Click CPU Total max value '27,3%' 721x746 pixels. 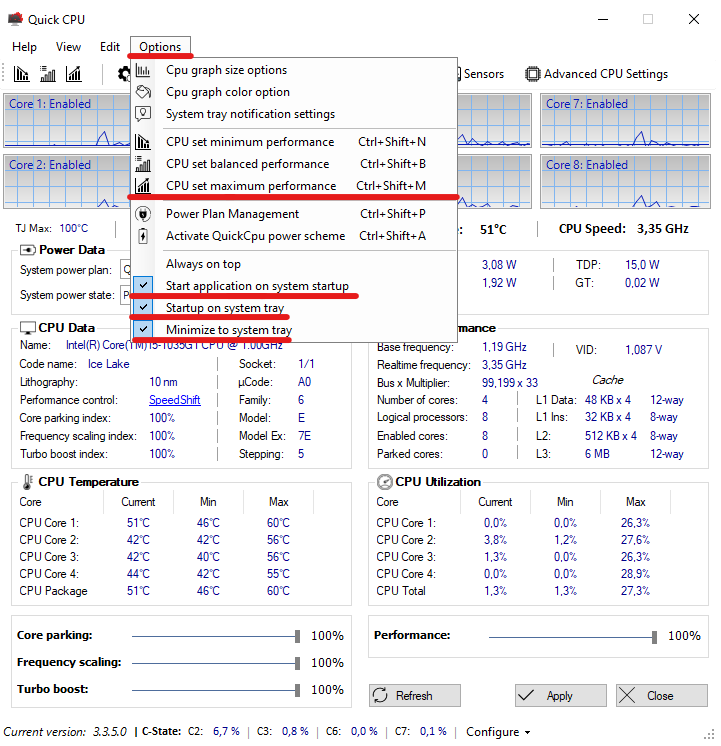[x=635, y=591]
